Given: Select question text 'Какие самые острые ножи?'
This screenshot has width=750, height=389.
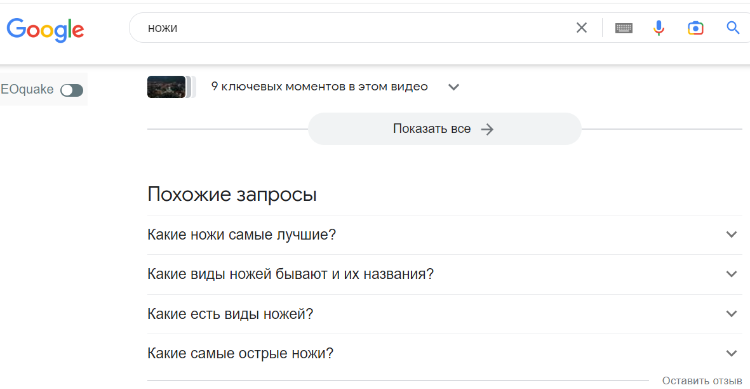Looking at the screenshot, I should 240,354.
